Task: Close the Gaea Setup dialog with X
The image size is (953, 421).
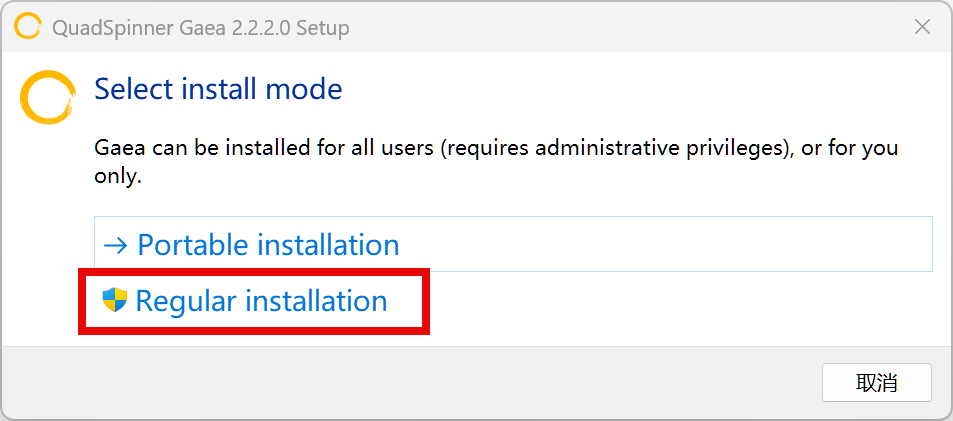Action: pyautogui.click(x=923, y=27)
